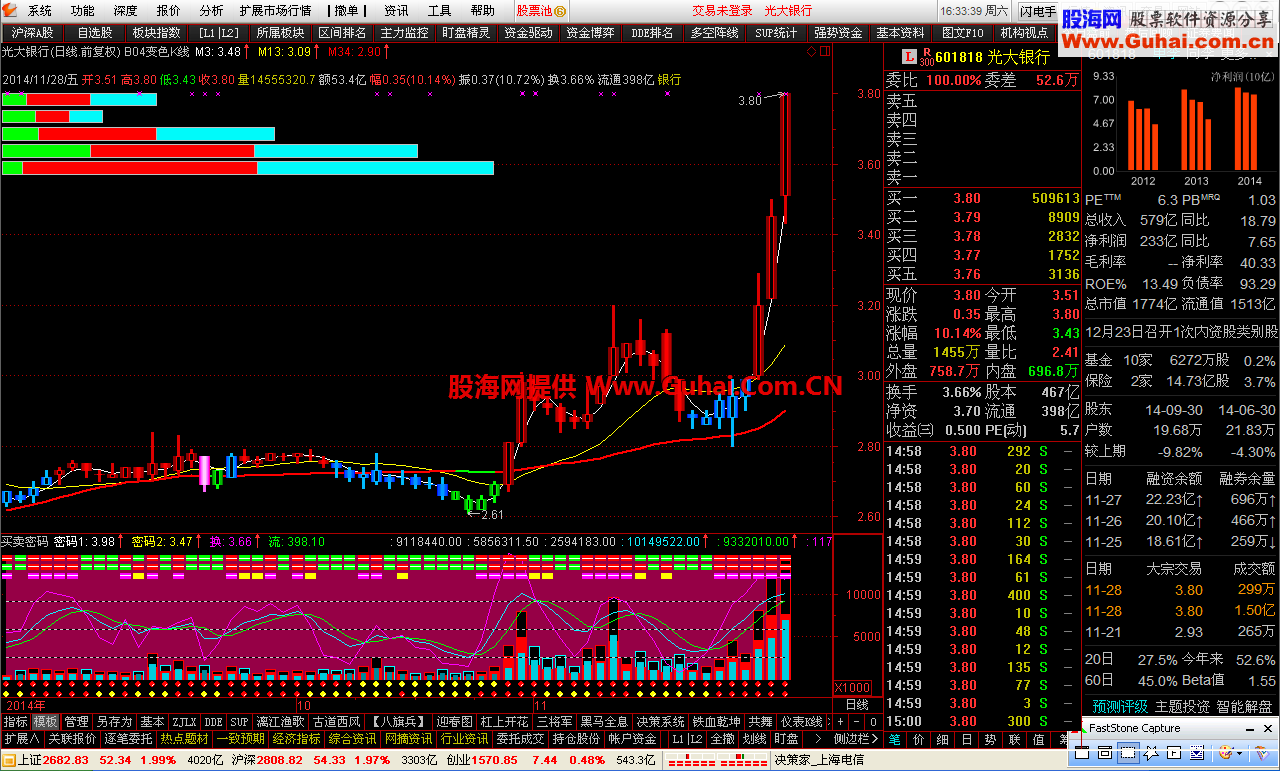Screen dimensions: 1280x771
Task: Click the 决策家_上海电信 server status
Action: click(x=818, y=760)
